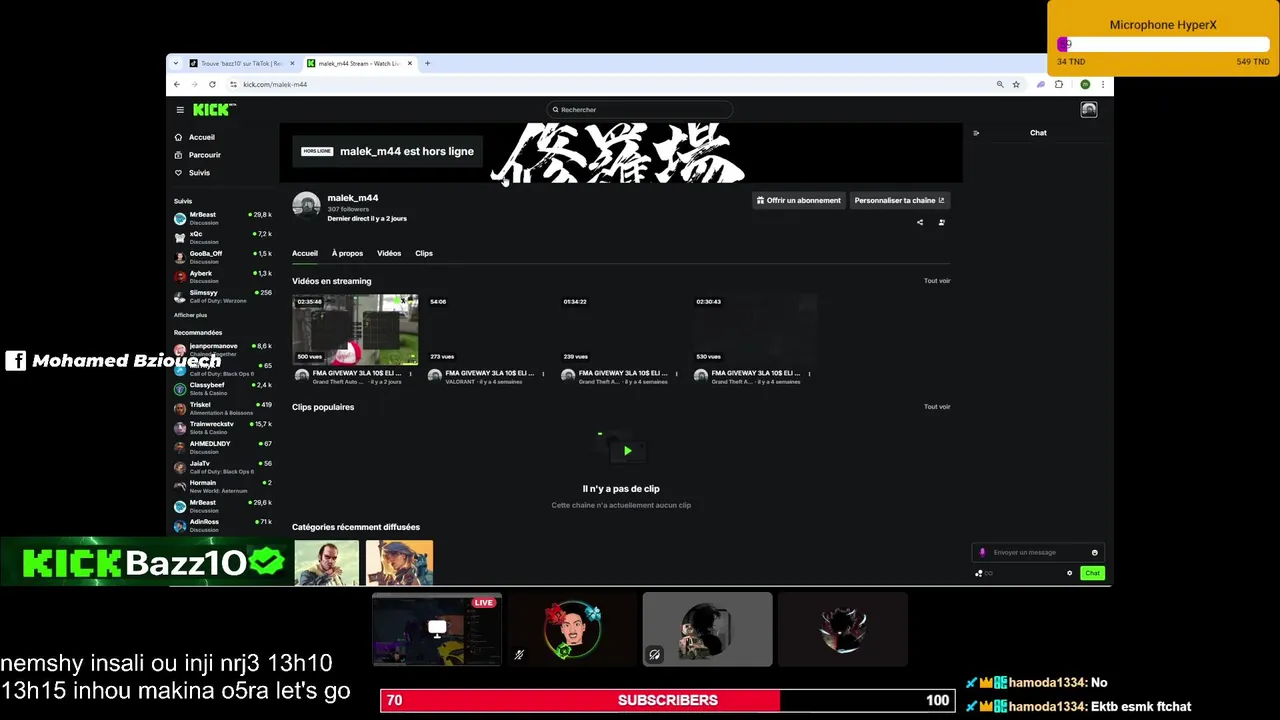Open the GTA category thumbnail
The image size is (1280, 720).
[326, 562]
